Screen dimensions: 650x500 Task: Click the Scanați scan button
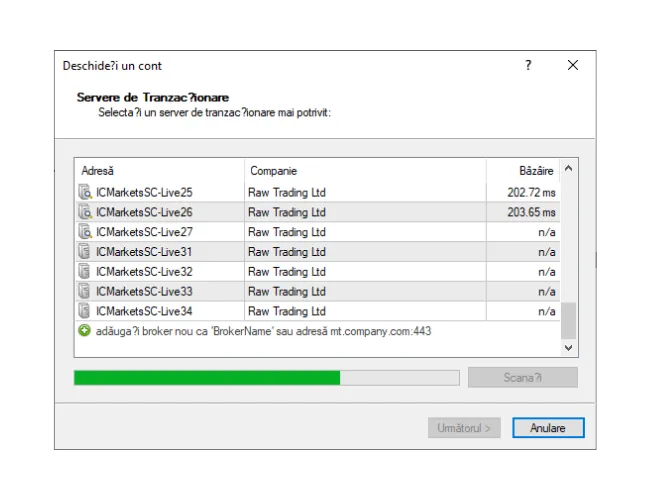(522, 378)
